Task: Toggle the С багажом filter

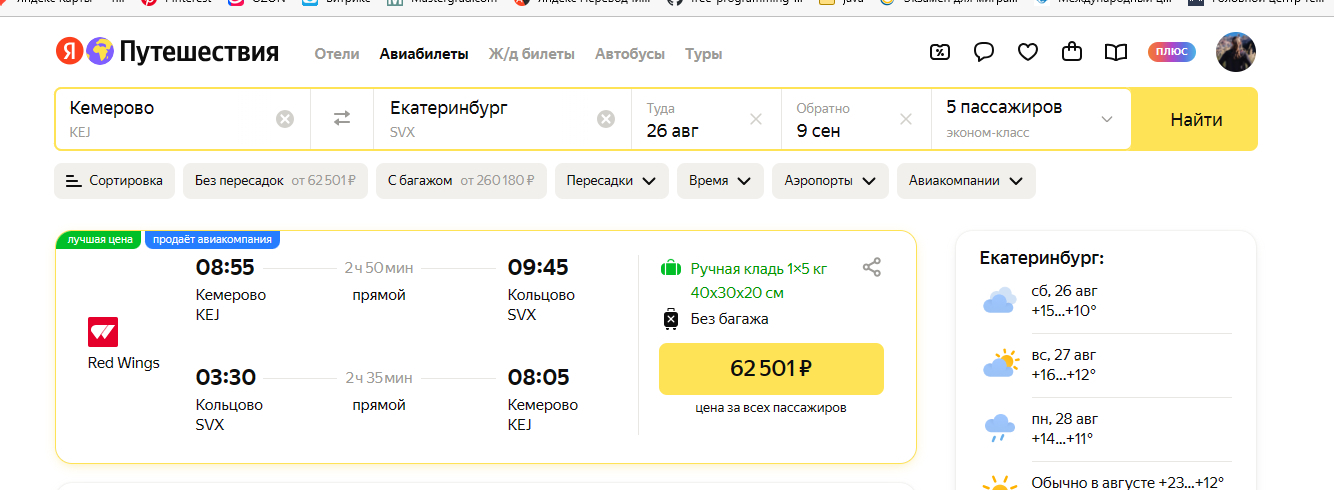Action: click(x=461, y=181)
